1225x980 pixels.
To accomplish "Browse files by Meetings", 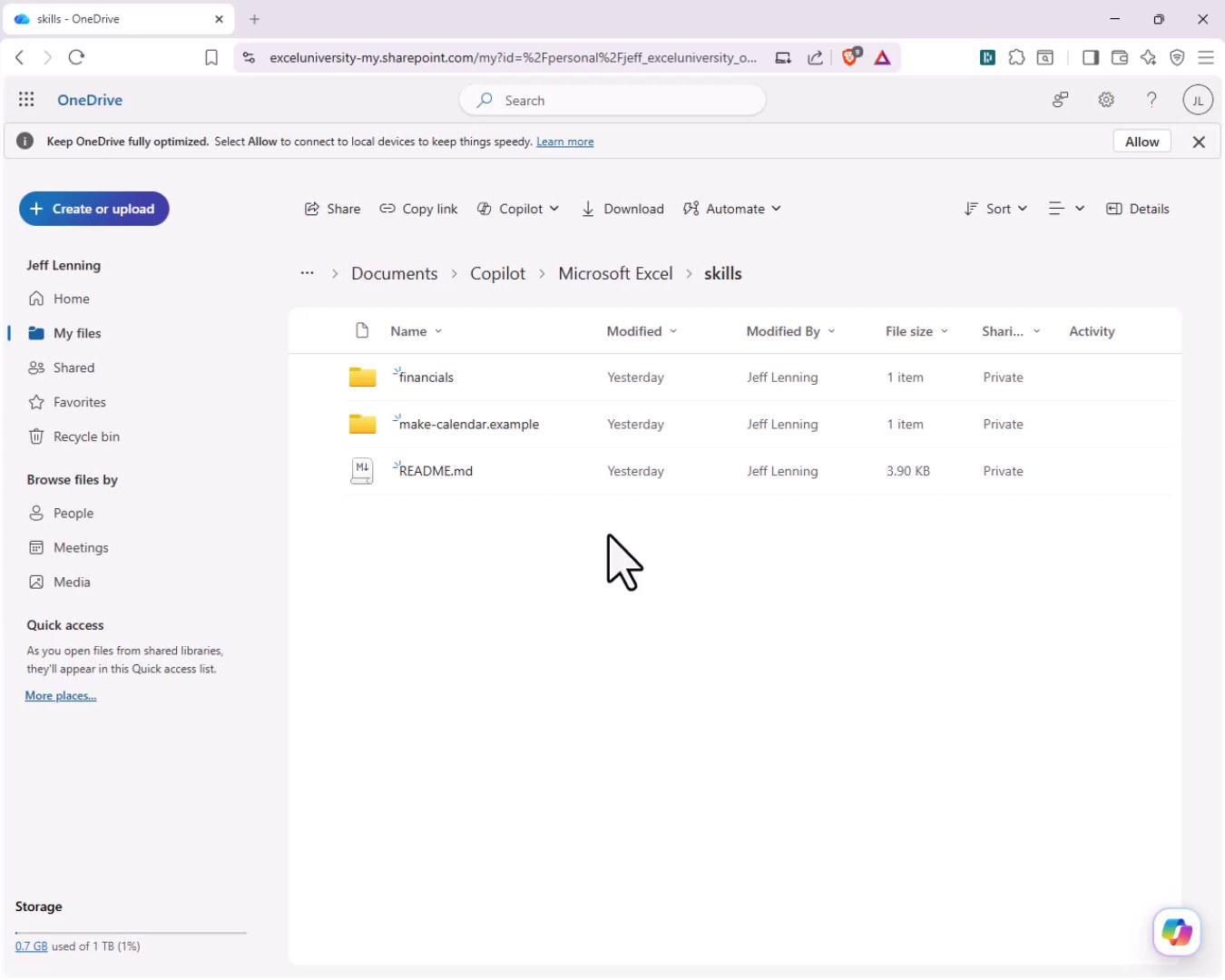I will (x=69, y=547).
